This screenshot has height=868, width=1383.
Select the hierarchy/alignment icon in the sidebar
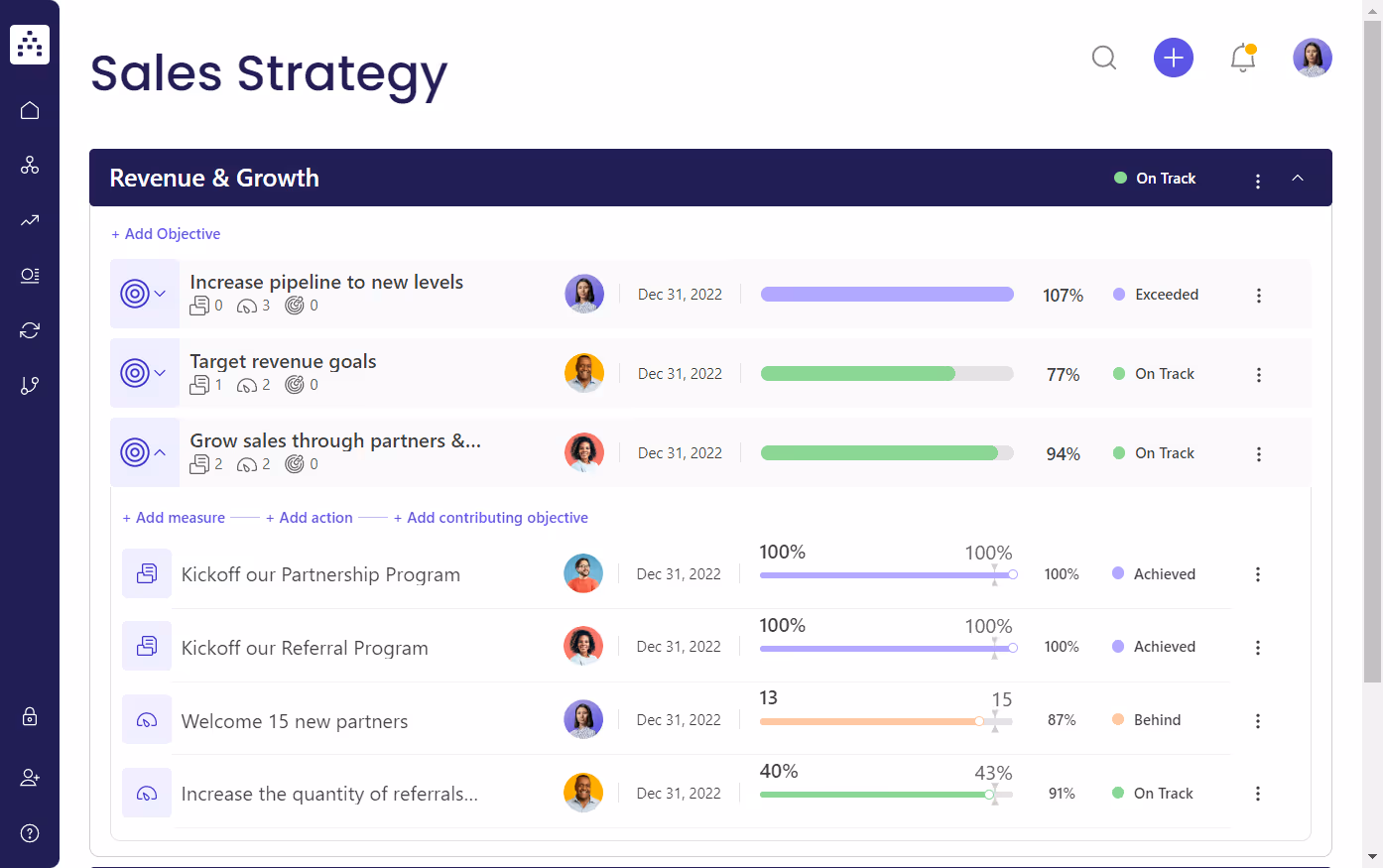click(x=29, y=165)
